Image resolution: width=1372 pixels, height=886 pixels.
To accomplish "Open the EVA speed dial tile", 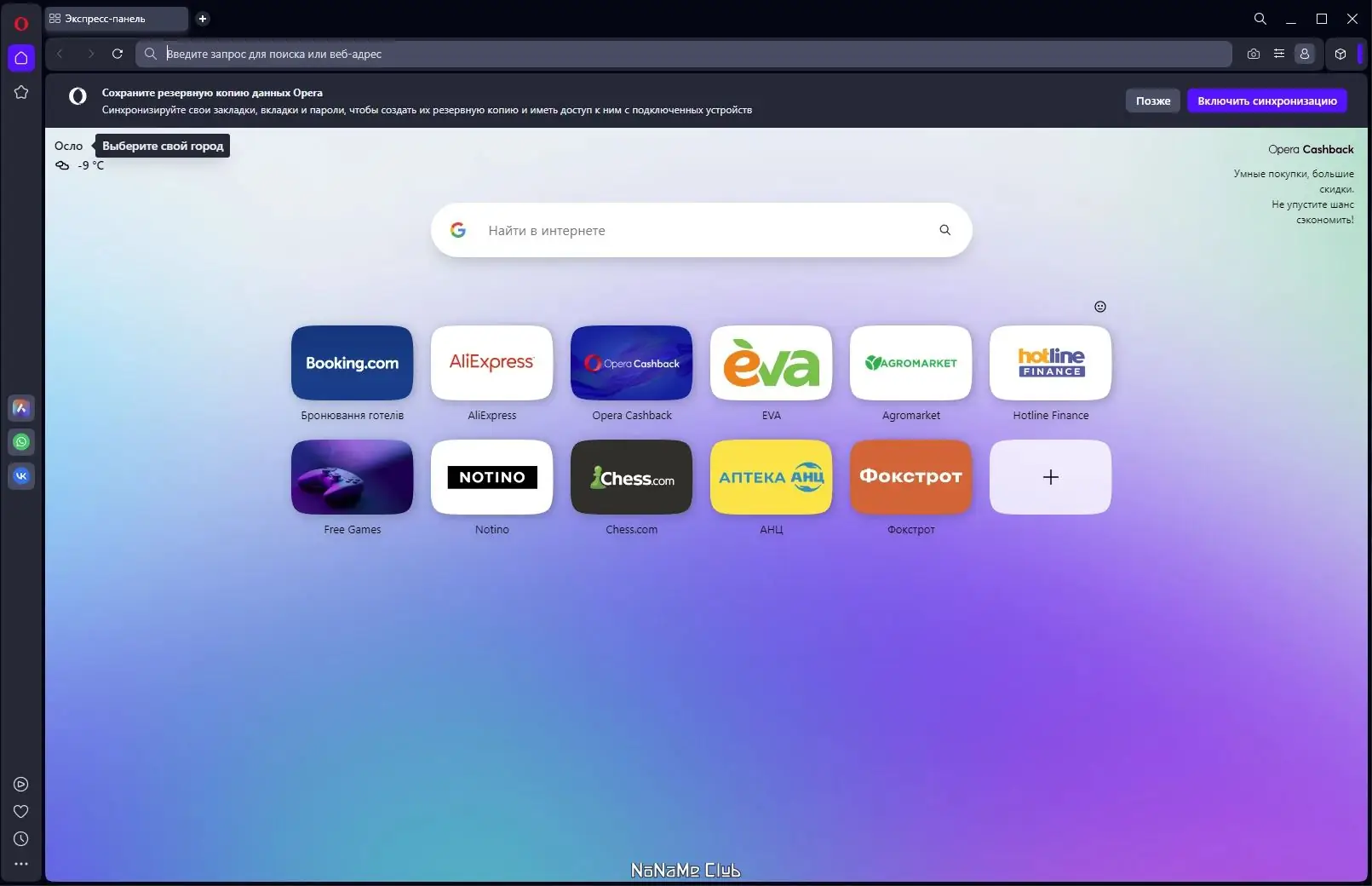I will [x=772, y=363].
